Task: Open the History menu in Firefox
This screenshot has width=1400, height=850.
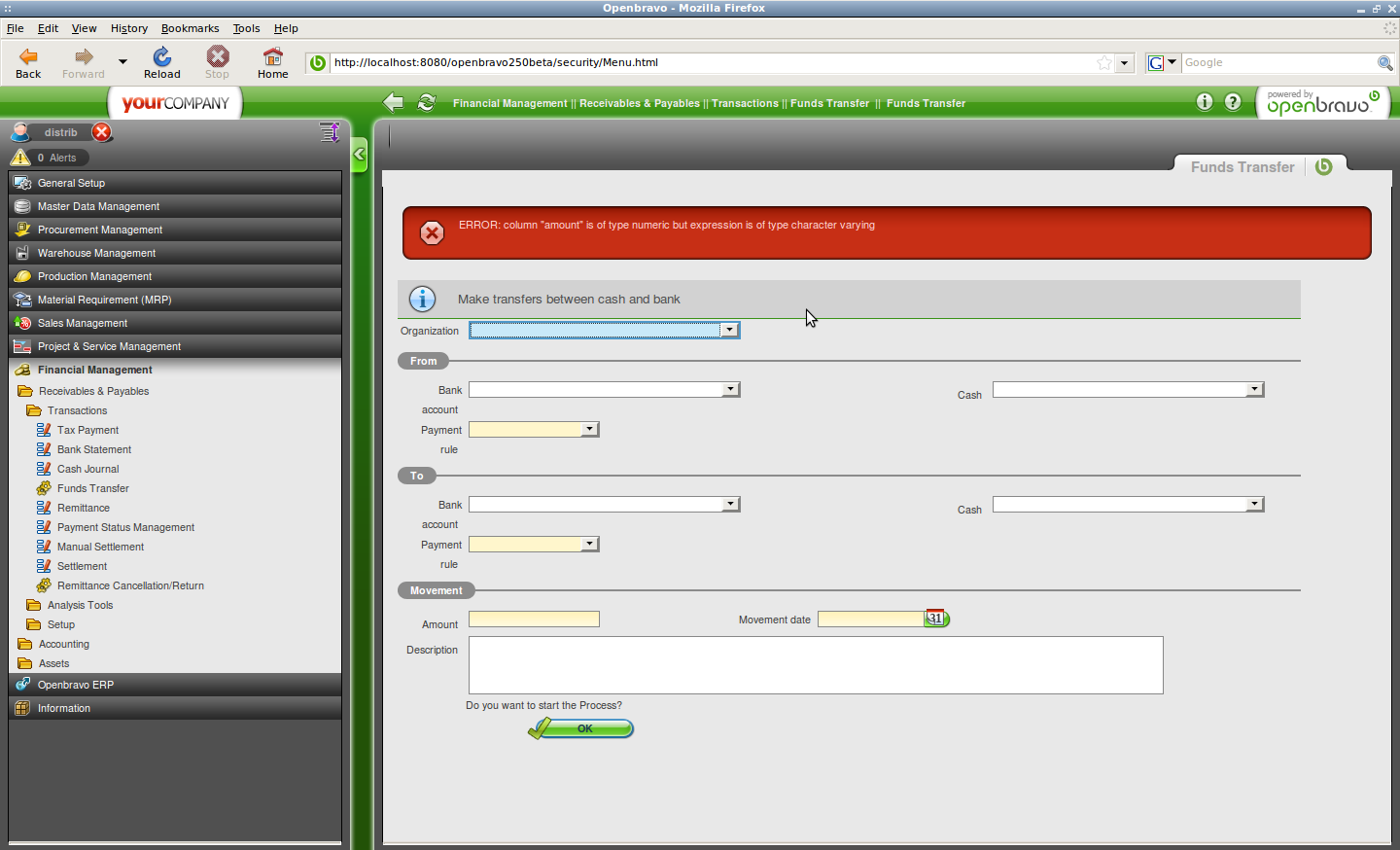Action: pyautogui.click(x=128, y=28)
